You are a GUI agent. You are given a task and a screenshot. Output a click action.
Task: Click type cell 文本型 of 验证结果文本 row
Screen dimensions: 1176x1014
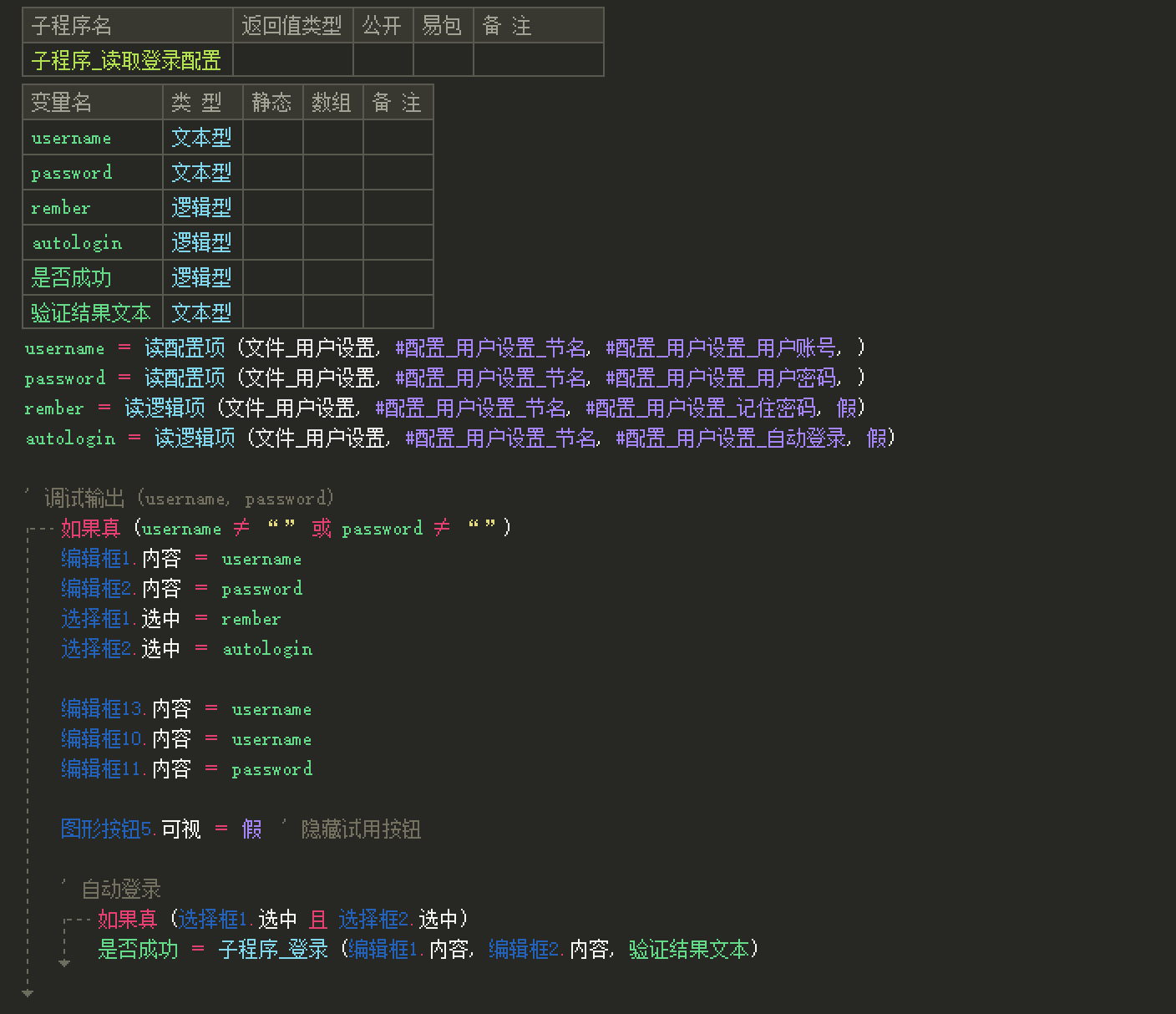pyautogui.click(x=202, y=312)
